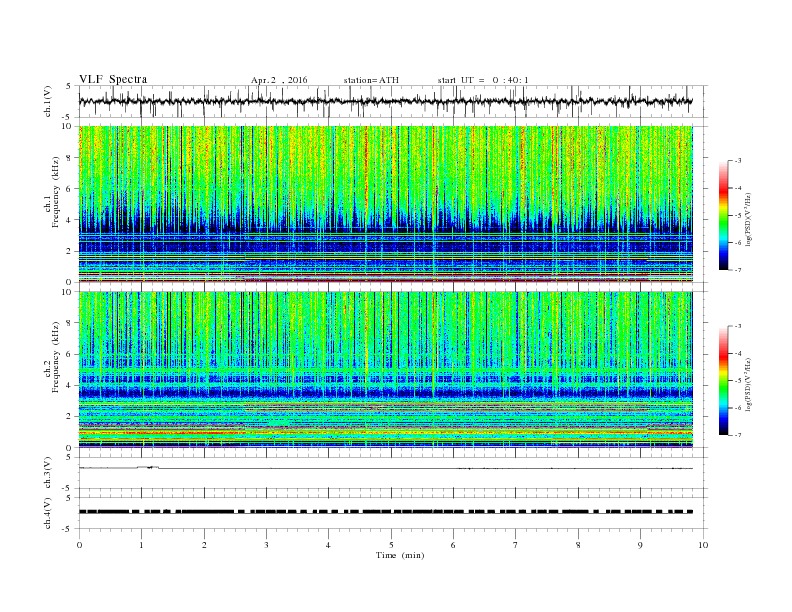
Task: Click time axis tick label '3'
Action: point(266,545)
